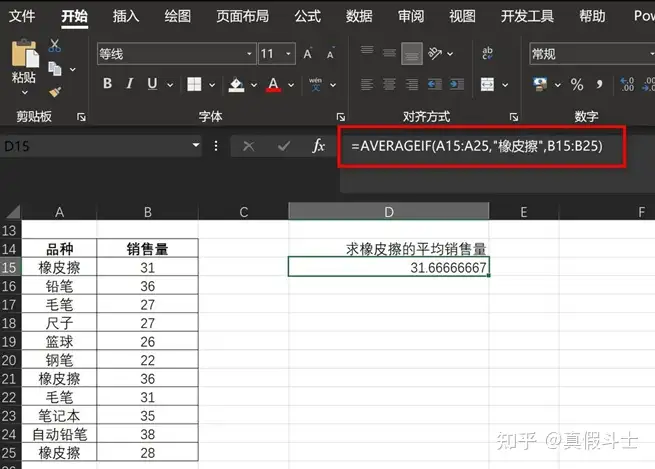
Task: Click the Paste clipboard icon
Action: click(x=25, y=53)
